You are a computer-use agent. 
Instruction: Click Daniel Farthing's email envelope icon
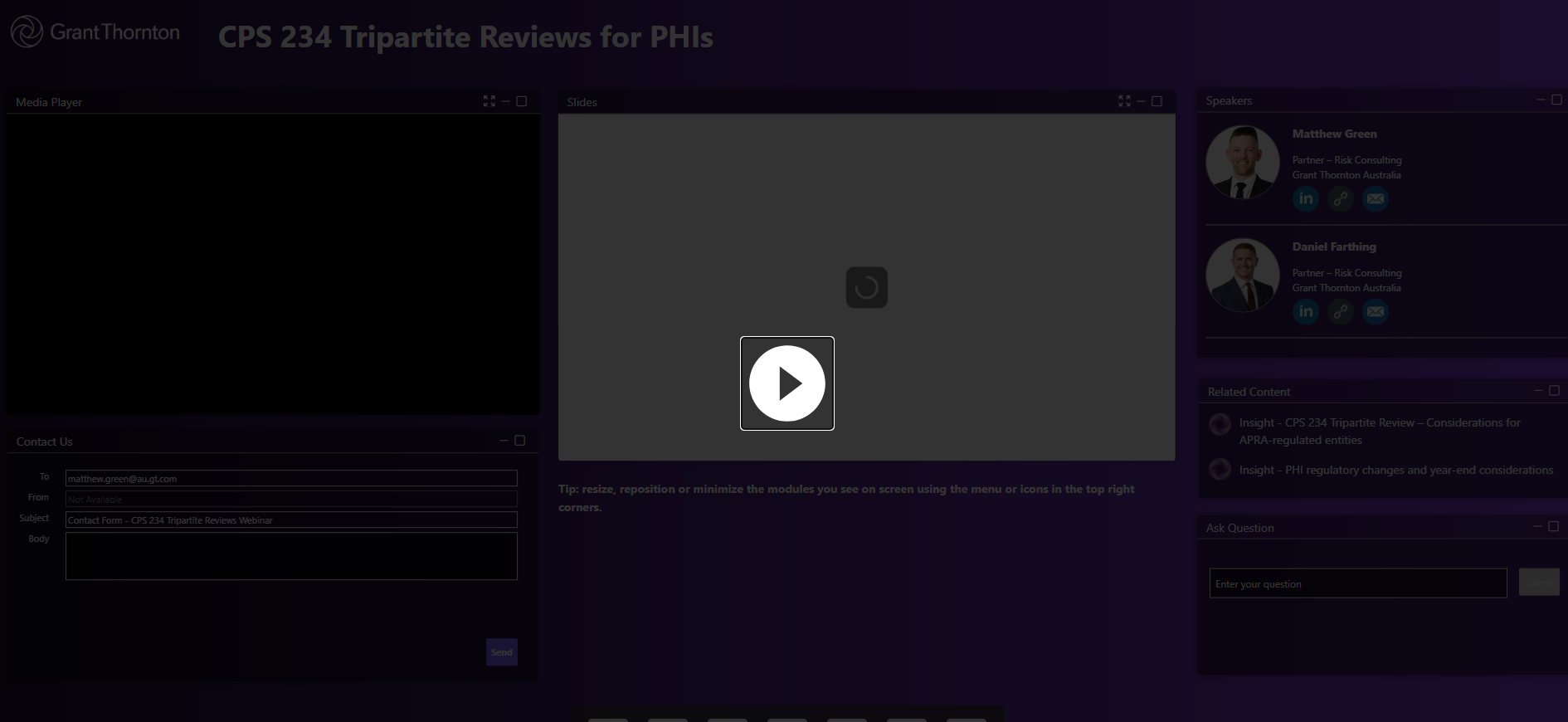pos(1376,311)
